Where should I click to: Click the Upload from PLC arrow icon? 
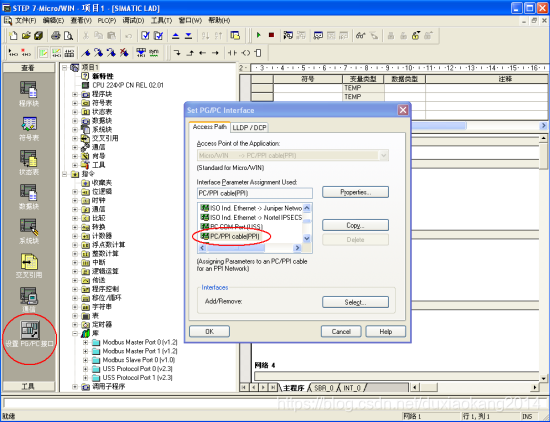click(x=176, y=35)
